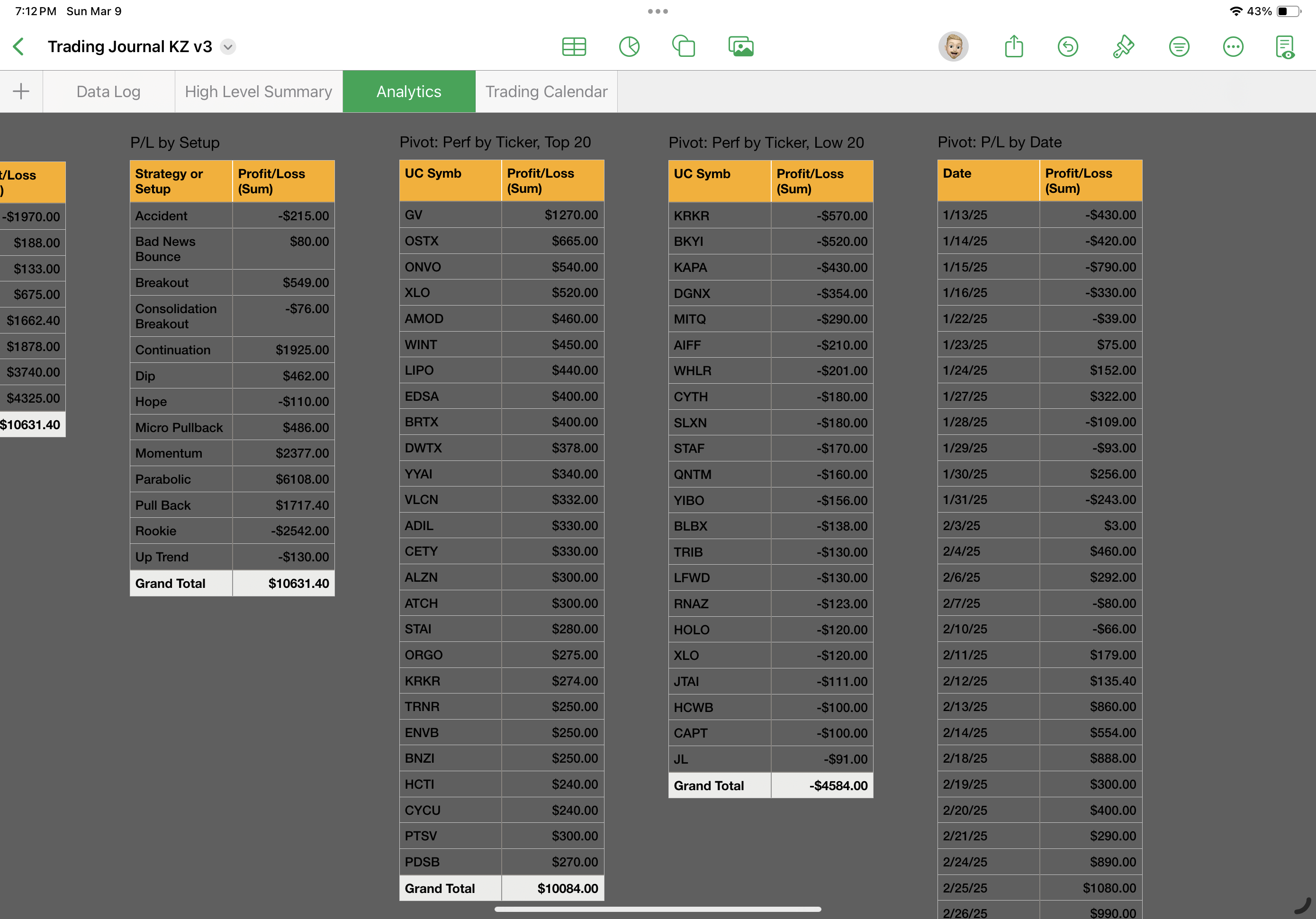1316x919 pixels.
Task: Tap the multitasking three-dots control
Action: pyautogui.click(x=658, y=11)
